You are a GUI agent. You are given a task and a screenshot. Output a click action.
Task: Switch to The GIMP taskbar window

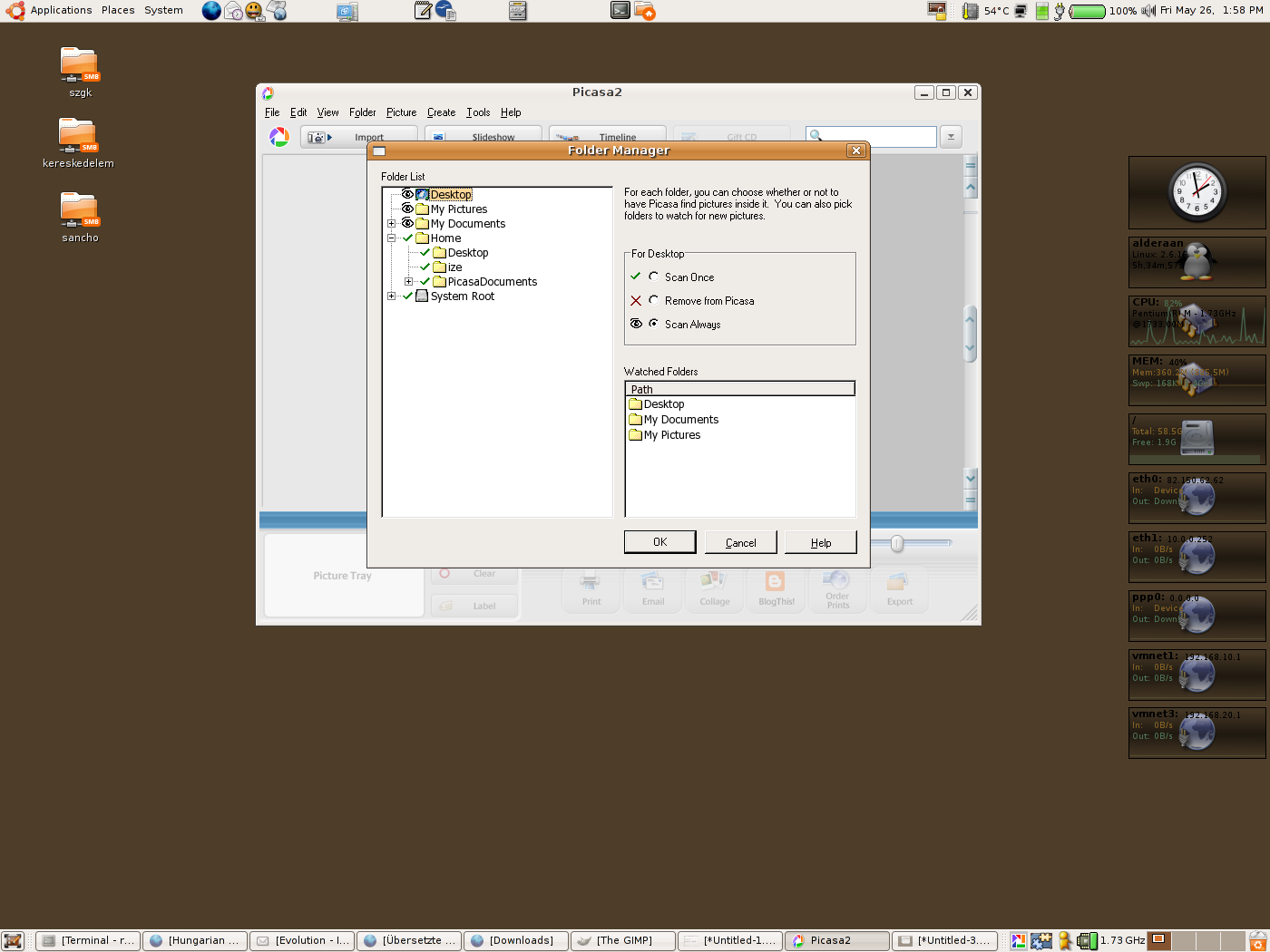pyautogui.click(x=623, y=941)
